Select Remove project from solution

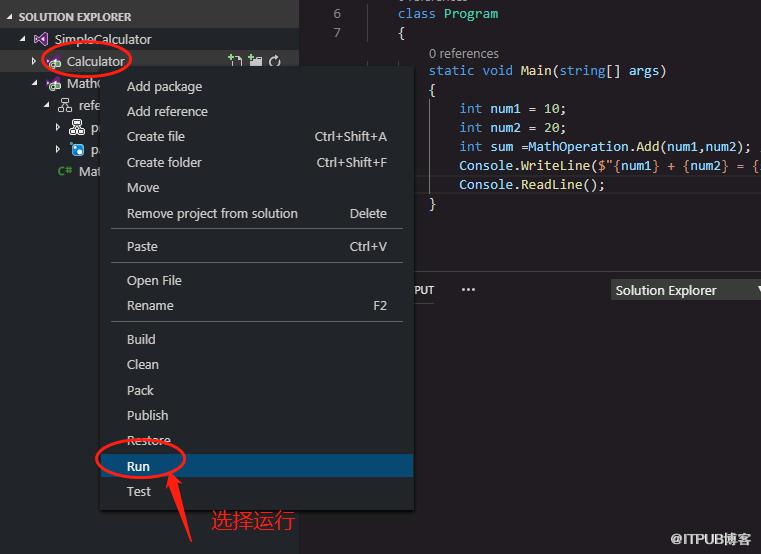coord(257,214)
